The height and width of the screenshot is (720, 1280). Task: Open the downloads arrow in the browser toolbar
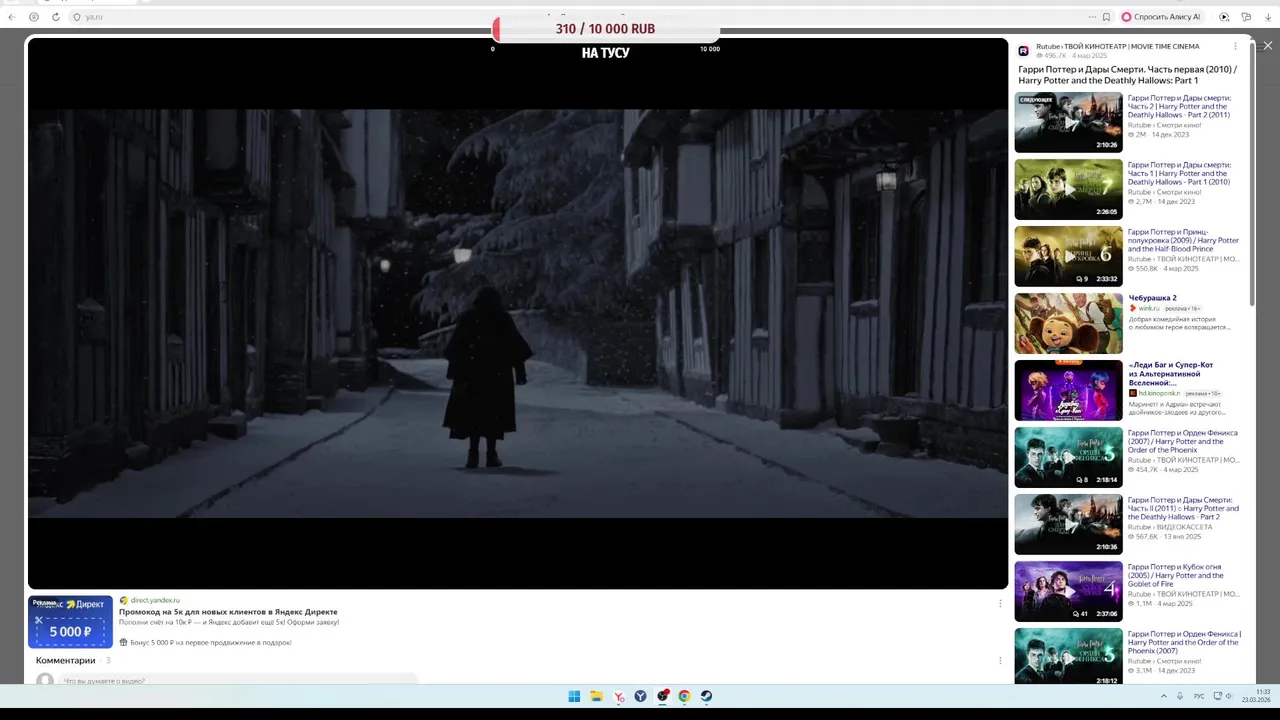[x=1268, y=17]
